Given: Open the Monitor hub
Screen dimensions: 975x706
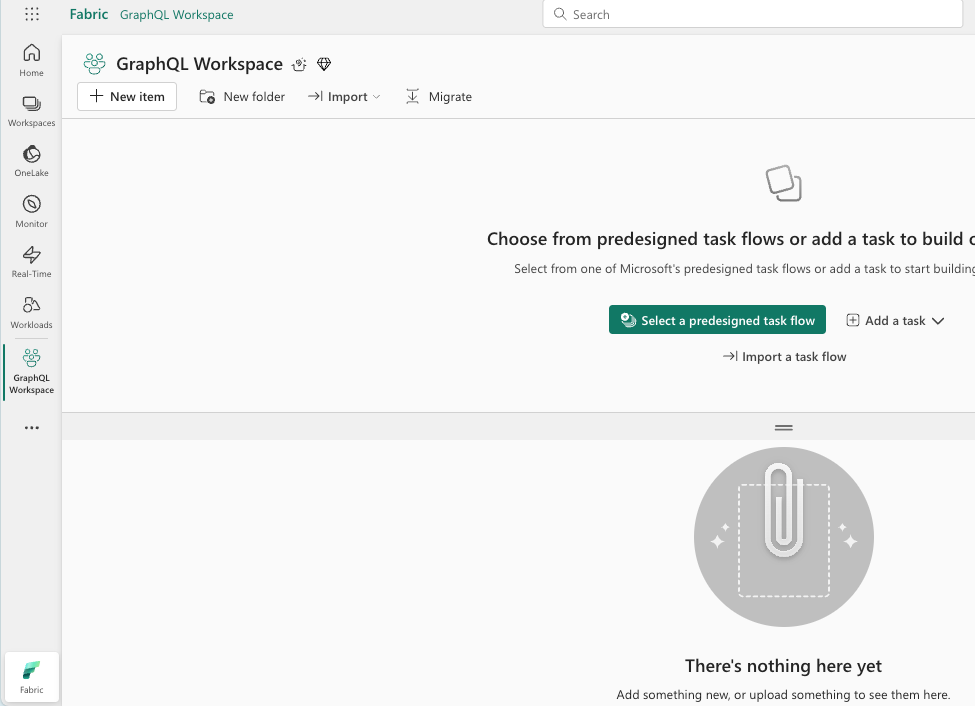Looking at the screenshot, I should coord(32,211).
